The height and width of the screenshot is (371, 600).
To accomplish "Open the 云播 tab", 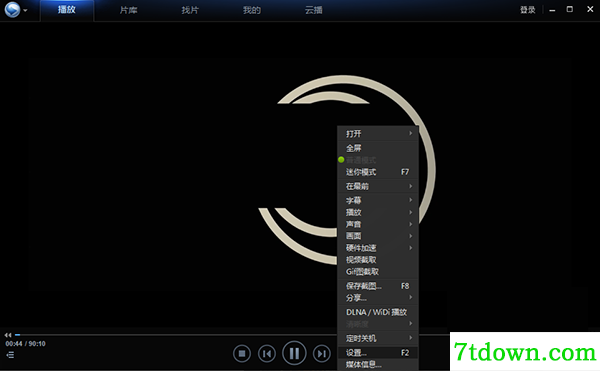I will pyautogui.click(x=314, y=10).
